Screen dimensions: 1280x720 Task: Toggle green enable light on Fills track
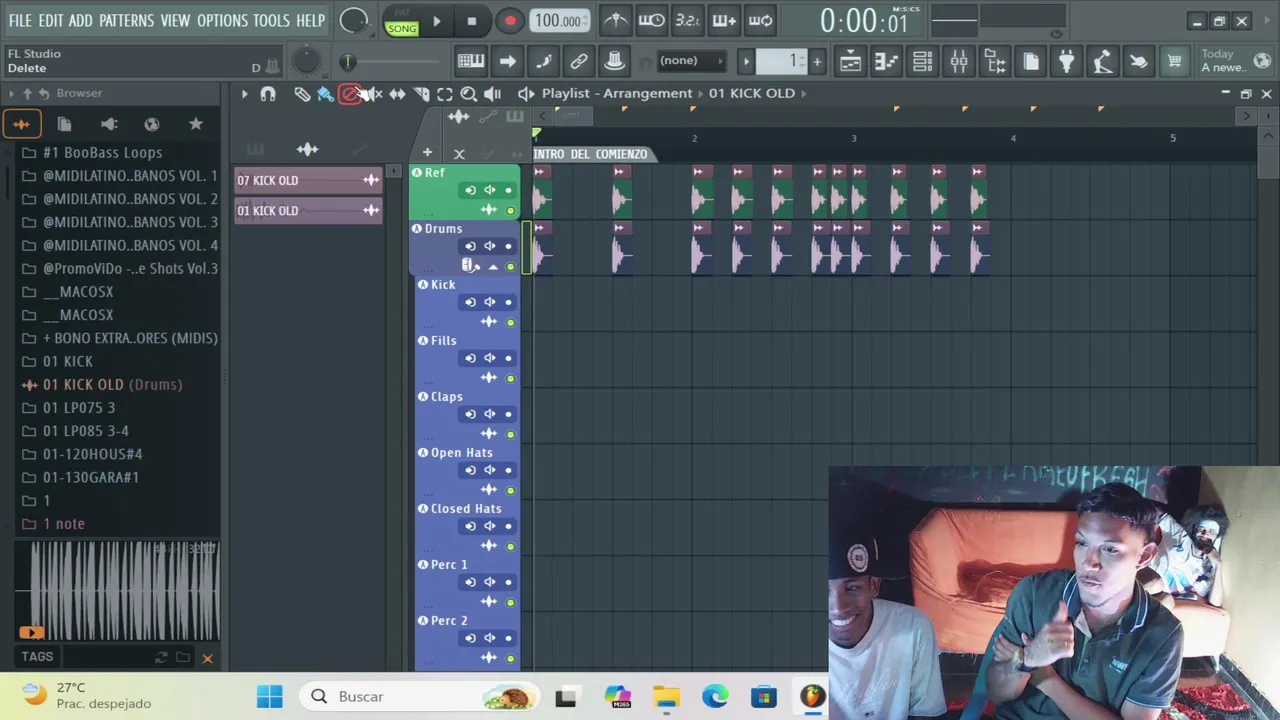510,378
